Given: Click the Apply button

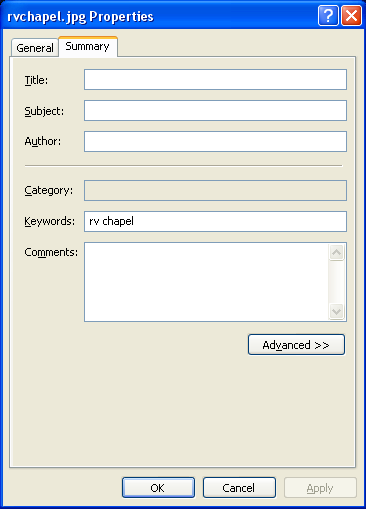Looking at the screenshot, I should (320, 488).
